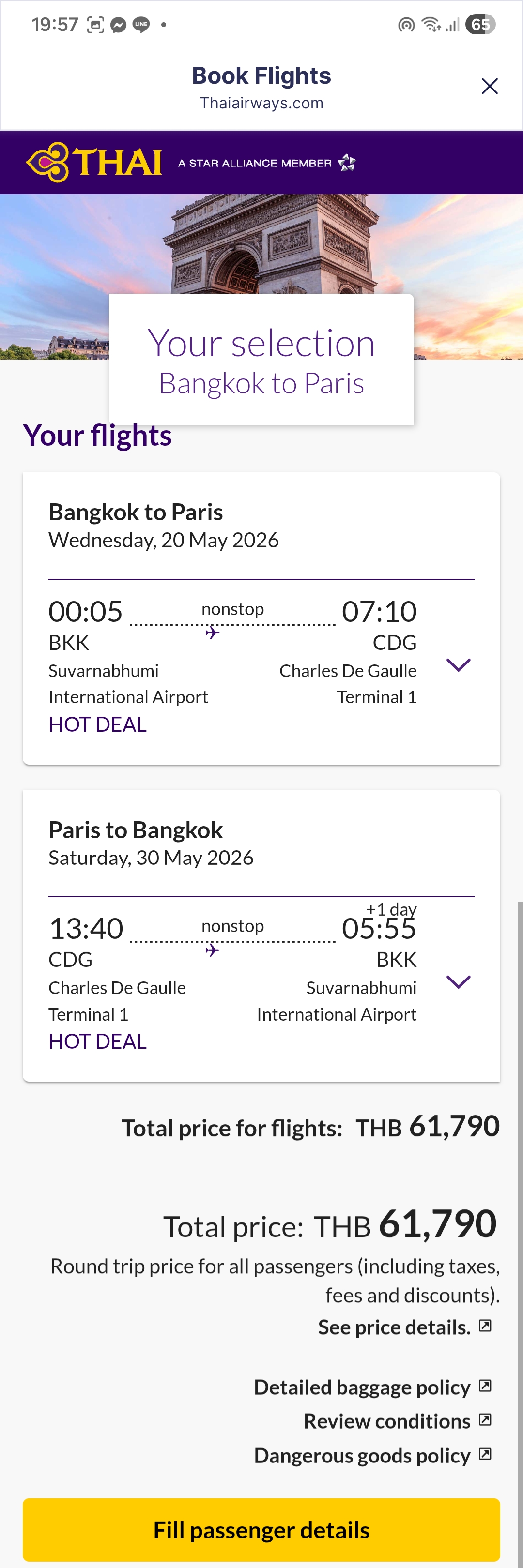
Task: Tap the Star Alliance member emblem
Action: coord(346,163)
